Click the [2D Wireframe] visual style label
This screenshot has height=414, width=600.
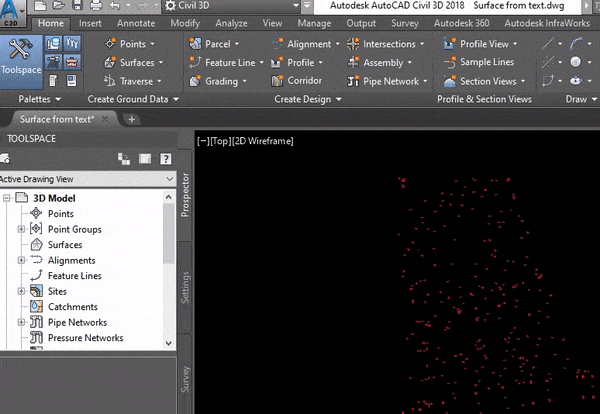[x=262, y=141]
